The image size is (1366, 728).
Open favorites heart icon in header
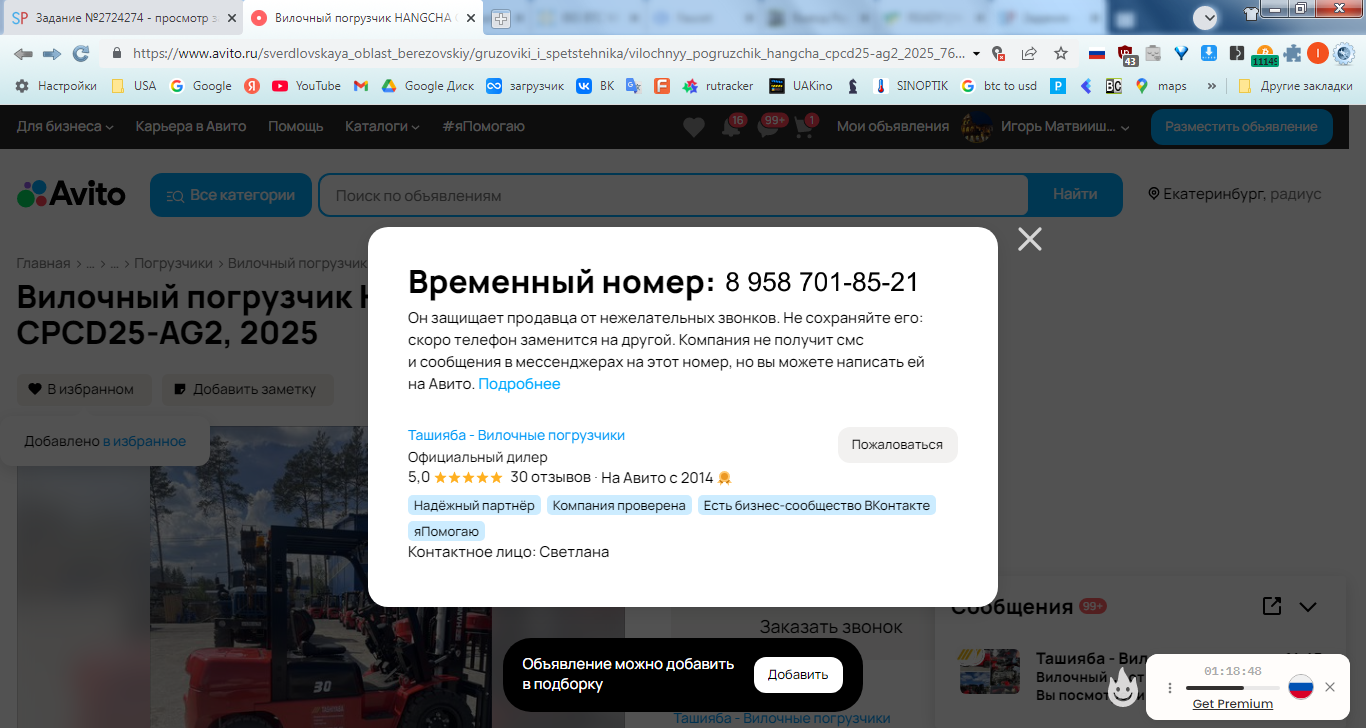pos(694,127)
